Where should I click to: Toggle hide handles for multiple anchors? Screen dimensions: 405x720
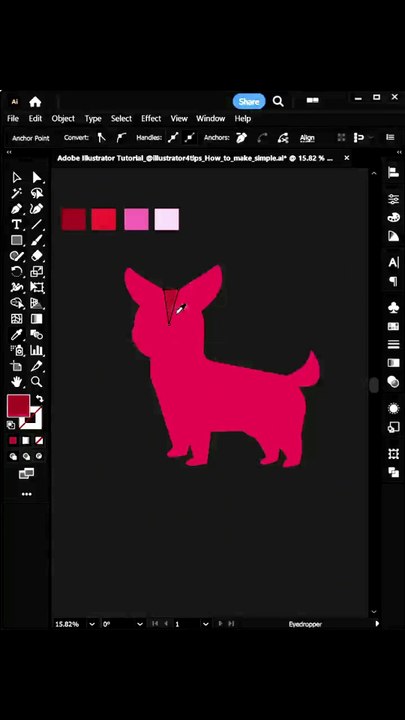pos(190,137)
